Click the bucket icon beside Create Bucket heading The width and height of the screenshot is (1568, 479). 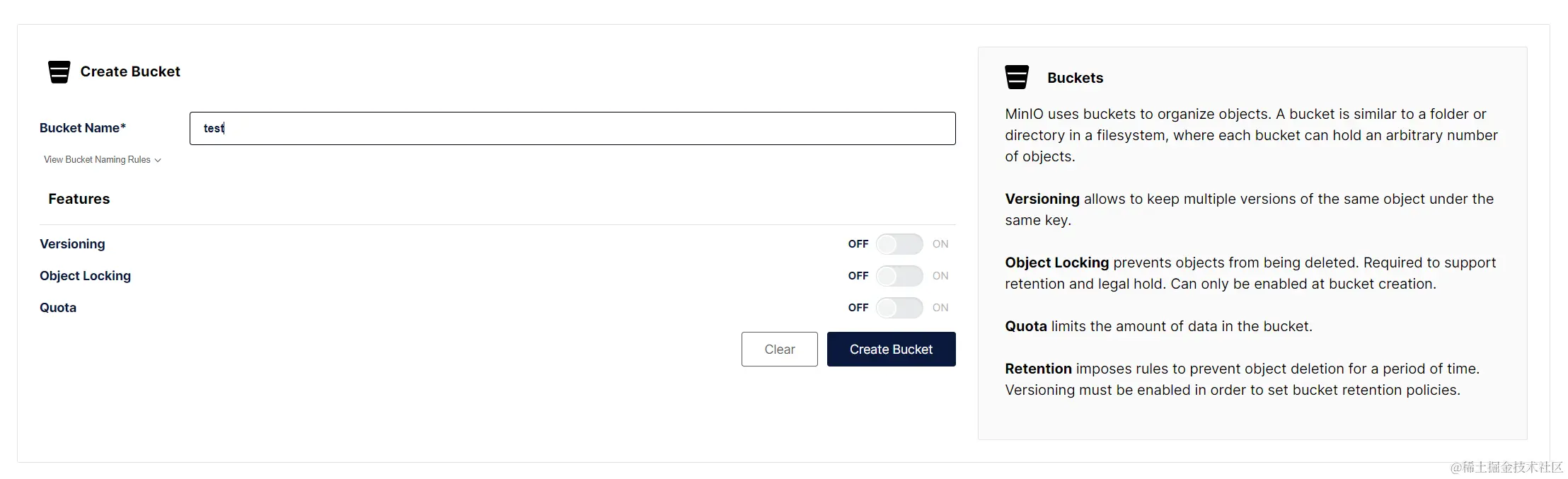click(59, 71)
